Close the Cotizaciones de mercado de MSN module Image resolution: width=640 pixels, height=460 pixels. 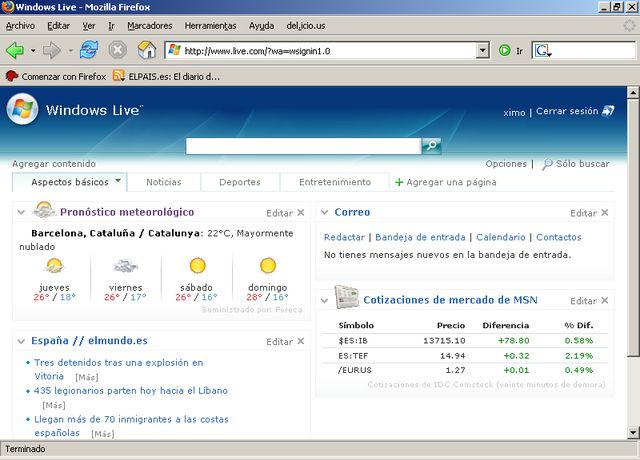(x=605, y=300)
